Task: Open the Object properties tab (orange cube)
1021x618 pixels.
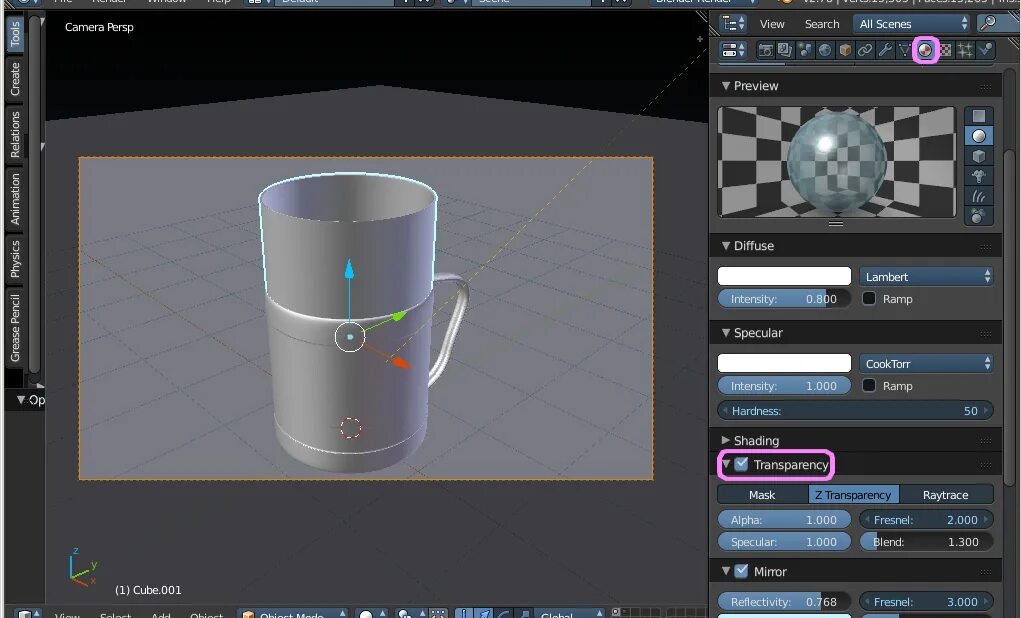Action: (845, 50)
